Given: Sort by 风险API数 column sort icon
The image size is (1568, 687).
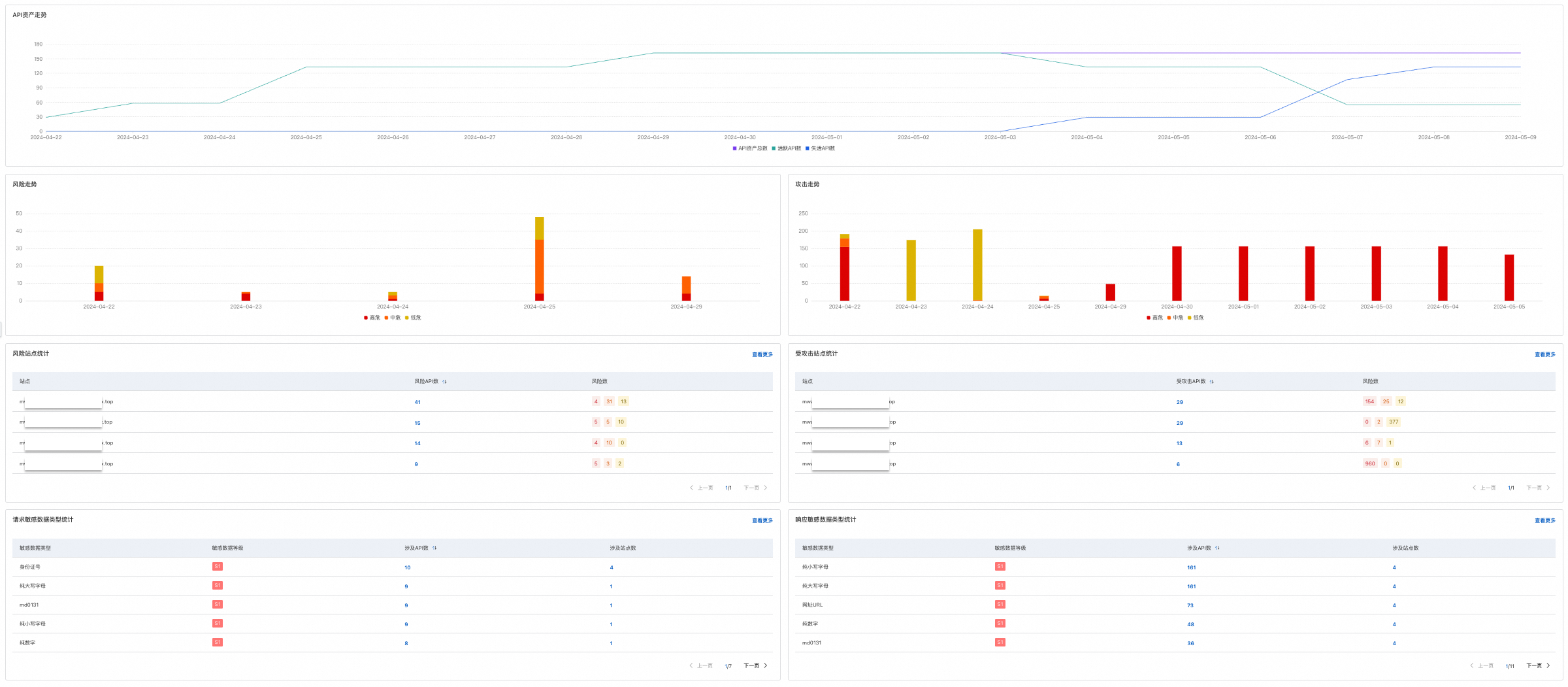Looking at the screenshot, I should (444, 382).
